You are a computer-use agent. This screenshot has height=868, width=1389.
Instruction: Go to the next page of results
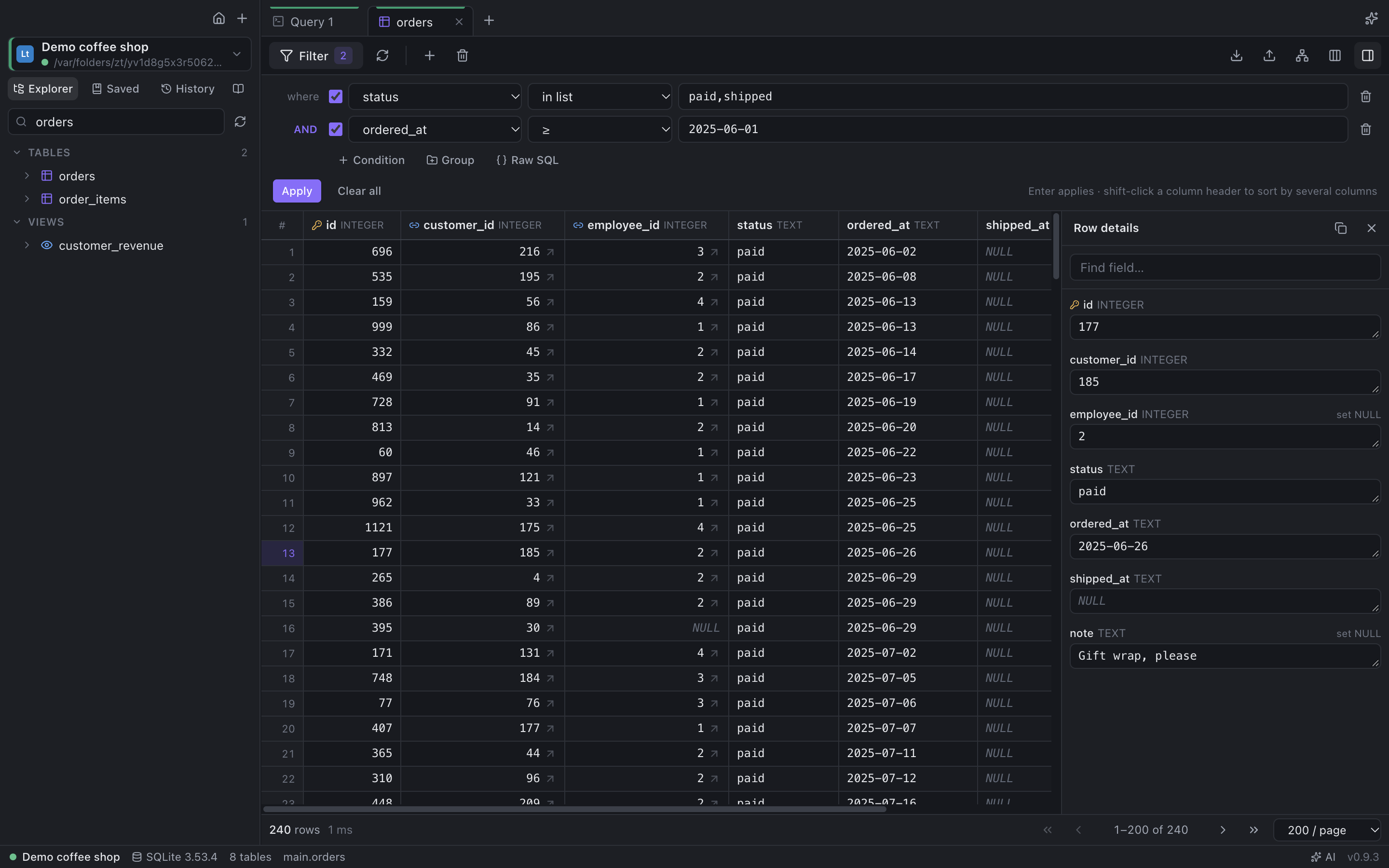(1223, 829)
